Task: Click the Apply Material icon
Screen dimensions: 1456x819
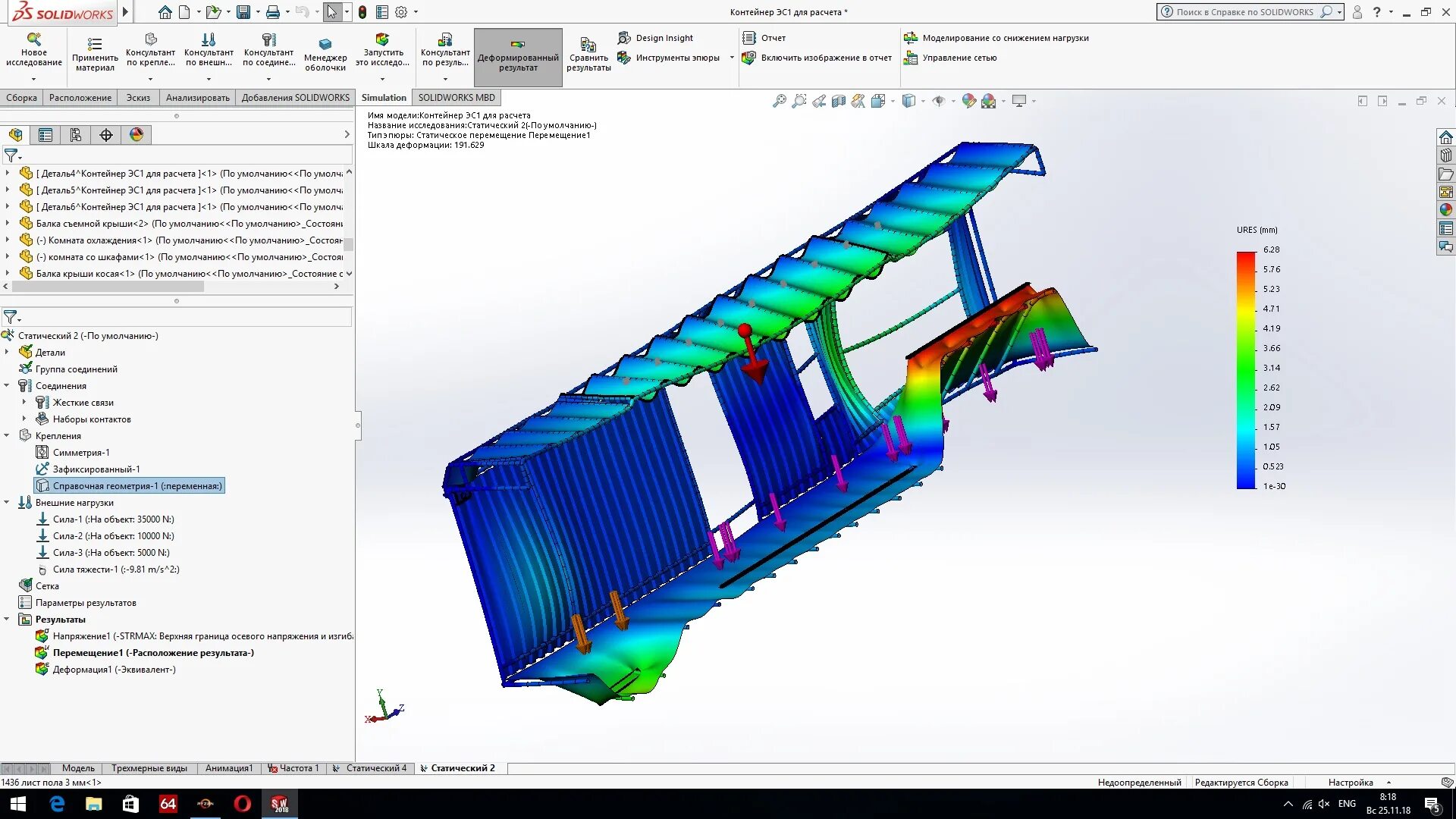Action: click(x=95, y=44)
